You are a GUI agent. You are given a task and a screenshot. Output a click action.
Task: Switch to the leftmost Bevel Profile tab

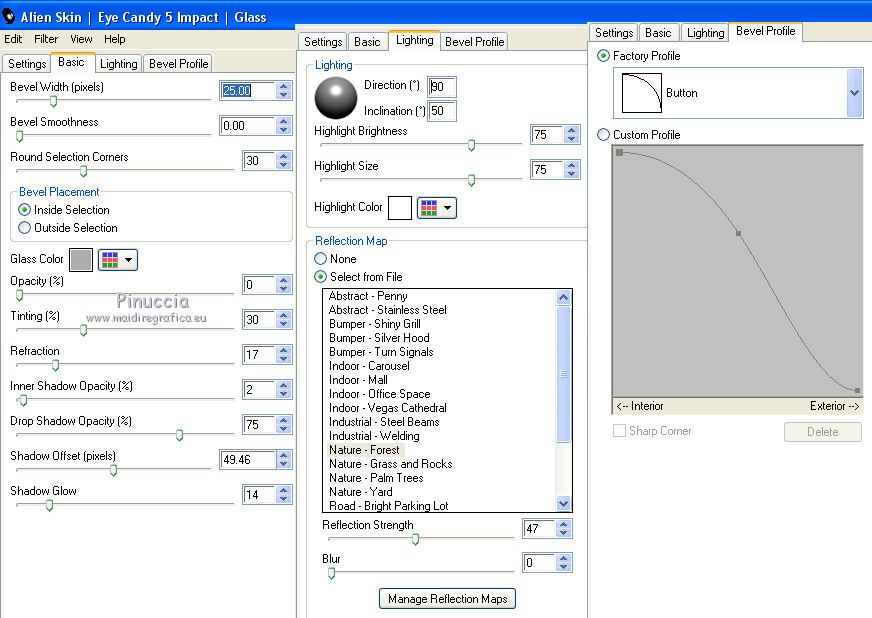pos(179,64)
